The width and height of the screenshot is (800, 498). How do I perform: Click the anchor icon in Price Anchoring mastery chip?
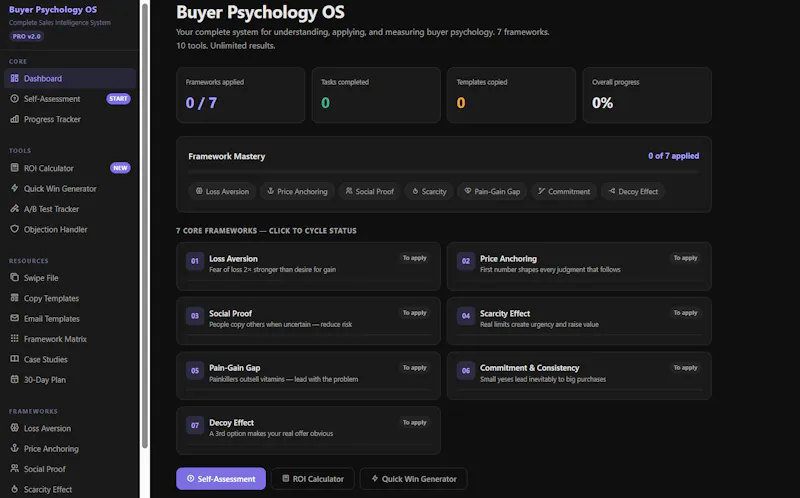(270, 191)
